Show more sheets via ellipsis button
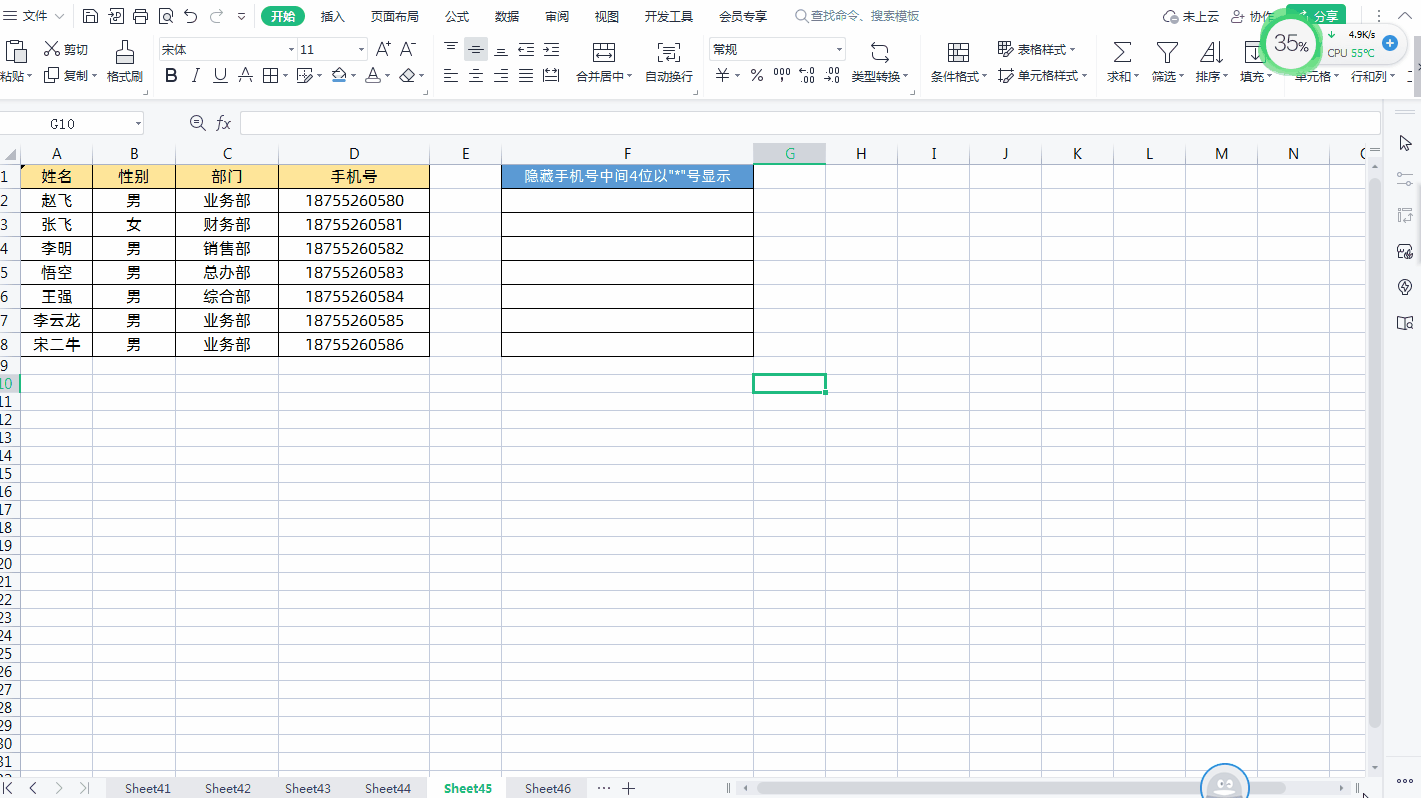1421x798 pixels. 603,788
